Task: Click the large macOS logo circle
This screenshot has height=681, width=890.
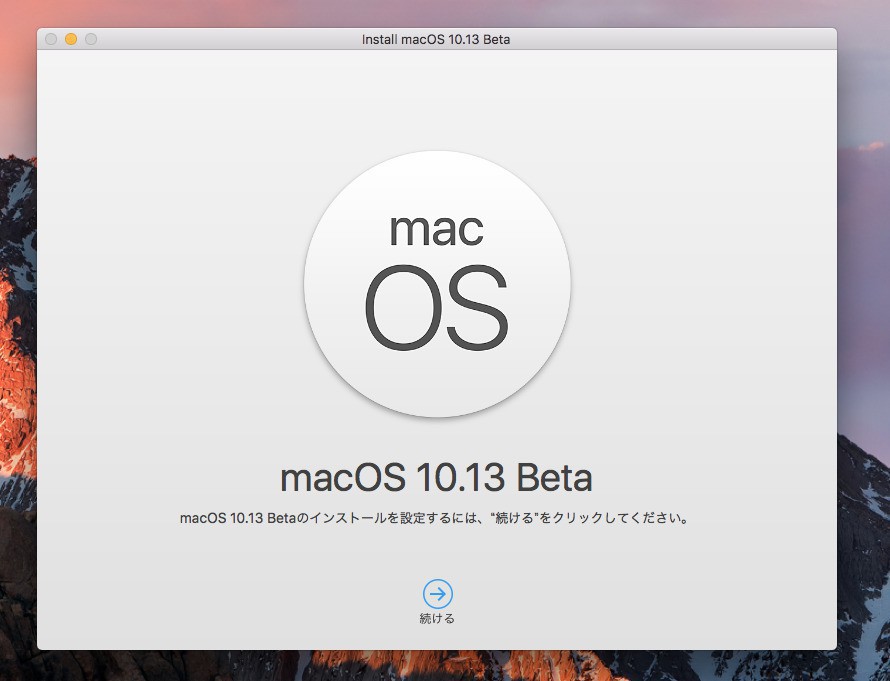Action: 437,284
